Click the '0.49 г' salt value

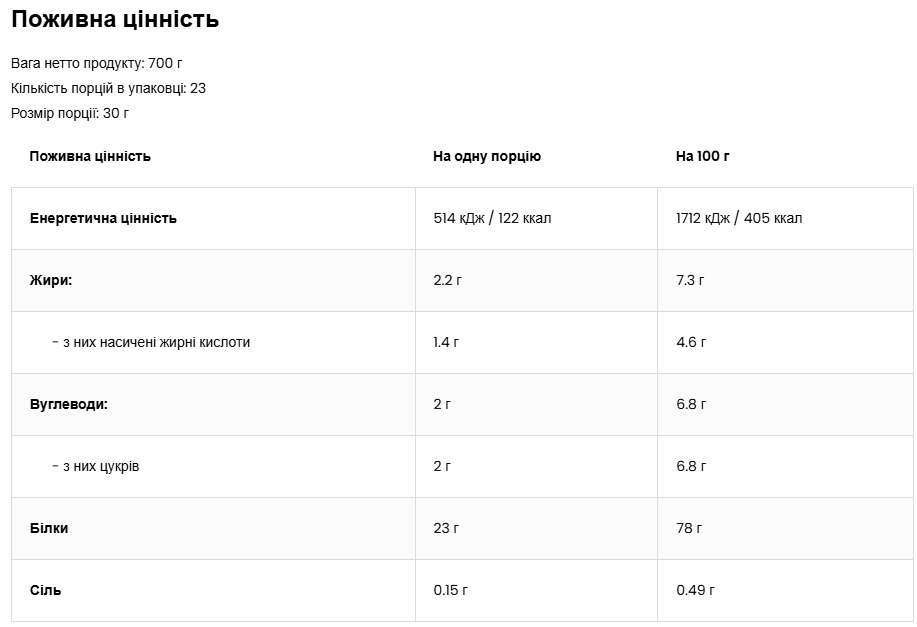[695, 590]
